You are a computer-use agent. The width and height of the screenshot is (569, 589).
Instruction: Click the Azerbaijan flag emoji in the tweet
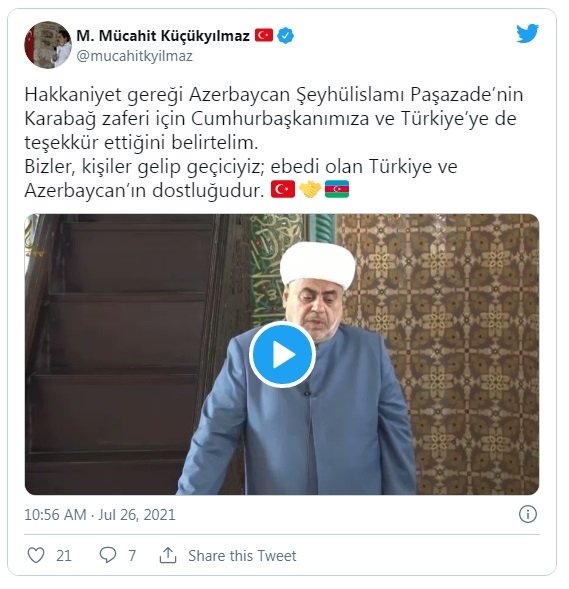[337, 189]
